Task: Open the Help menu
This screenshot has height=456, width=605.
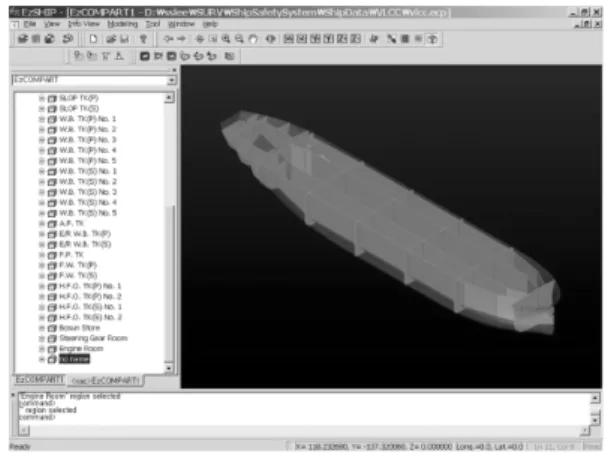Action: tap(210, 24)
